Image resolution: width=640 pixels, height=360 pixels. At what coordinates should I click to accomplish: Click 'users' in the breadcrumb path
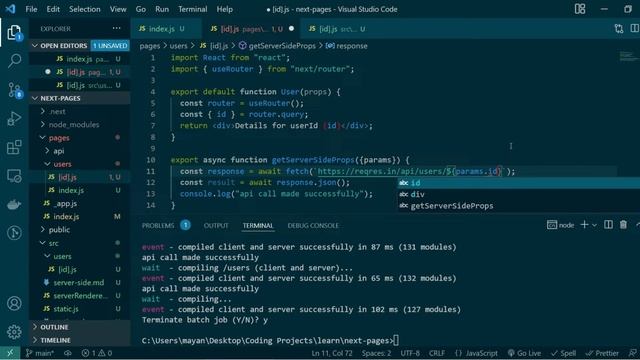(x=178, y=46)
